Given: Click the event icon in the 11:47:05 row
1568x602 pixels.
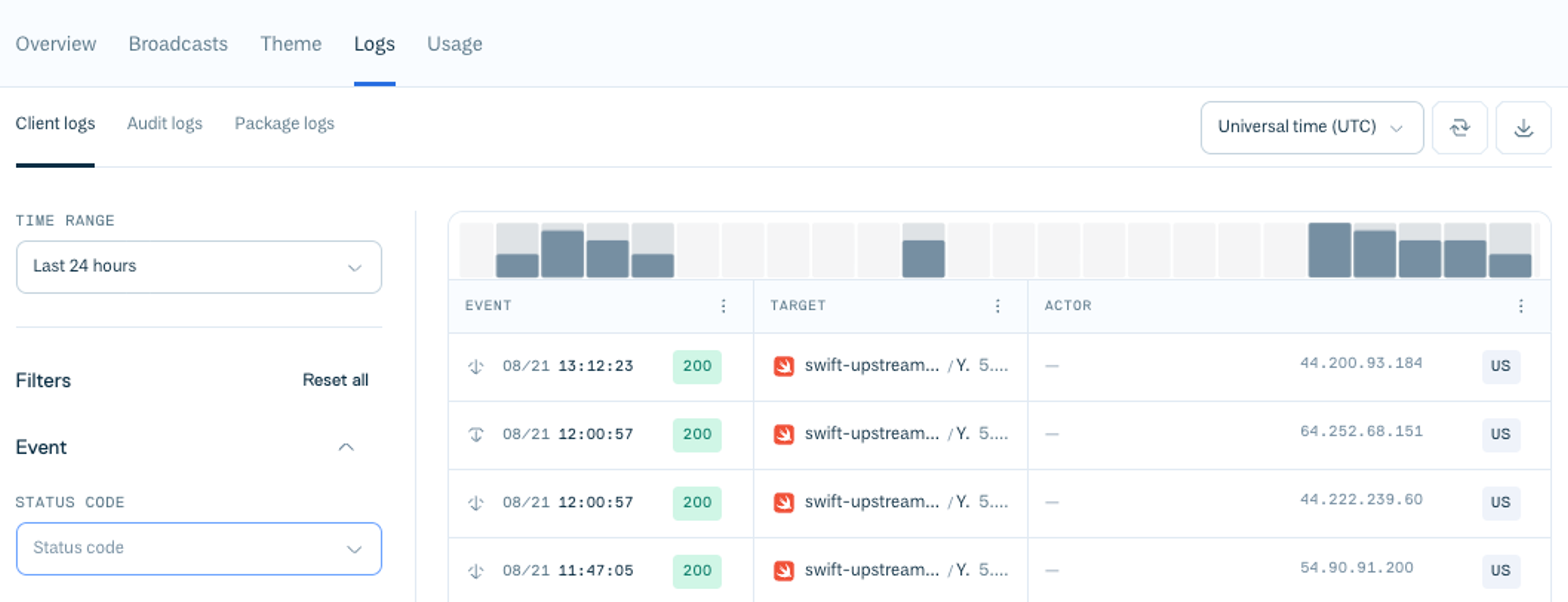Looking at the screenshot, I should [x=476, y=571].
